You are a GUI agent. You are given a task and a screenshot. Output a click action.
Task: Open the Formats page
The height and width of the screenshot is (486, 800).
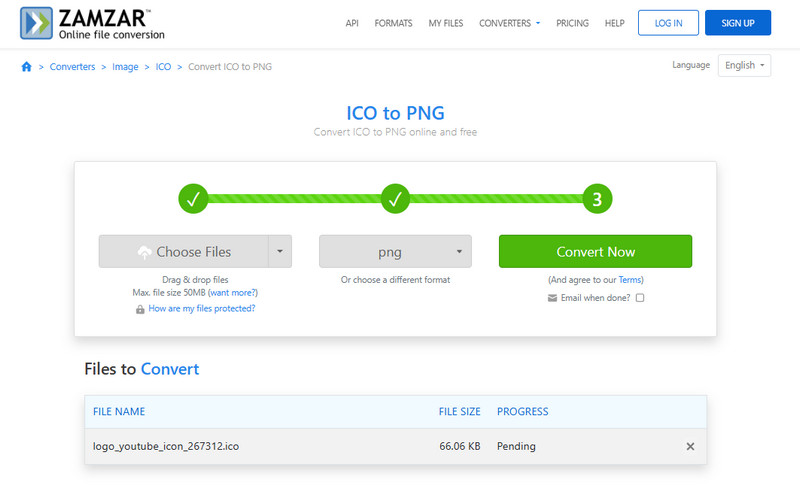(x=393, y=23)
